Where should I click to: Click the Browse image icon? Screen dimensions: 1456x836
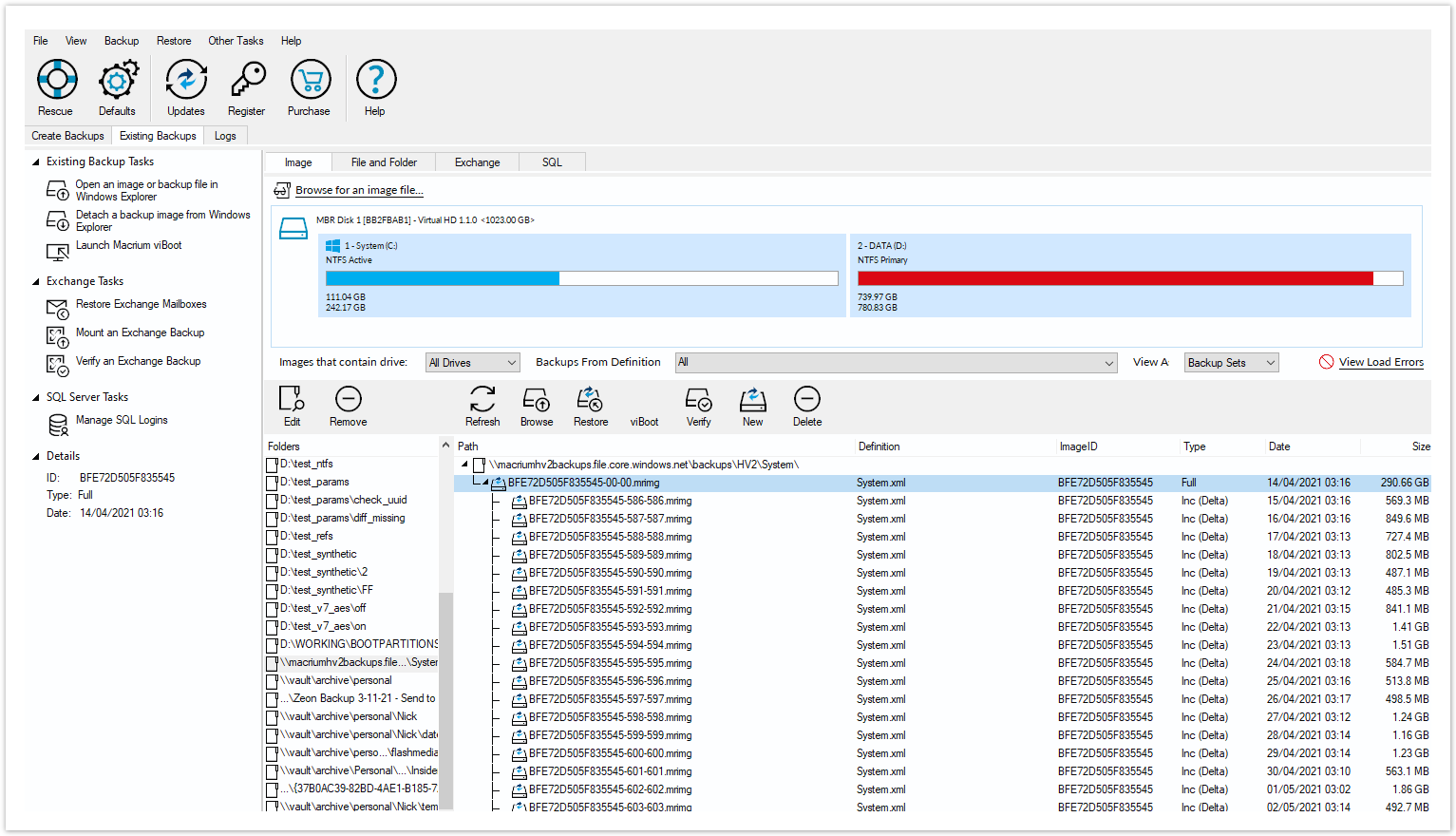pos(537,399)
